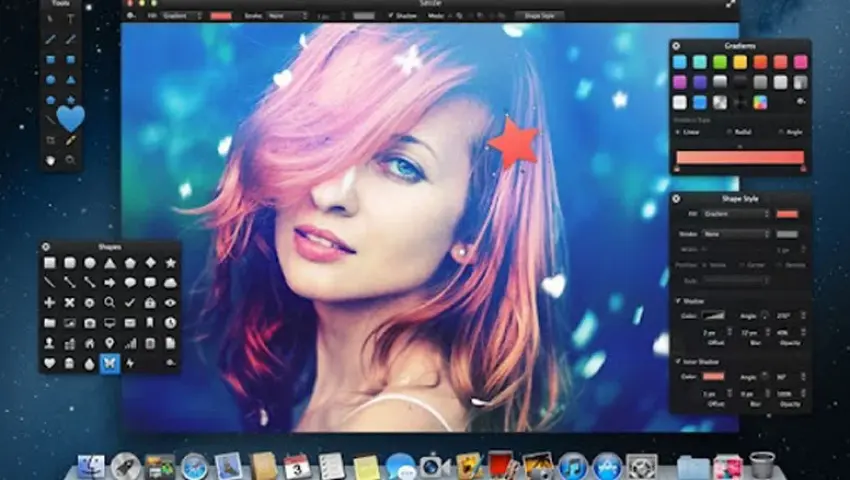Select the camera shape icon
Image resolution: width=850 pixels, height=480 pixels.
(x=89, y=323)
